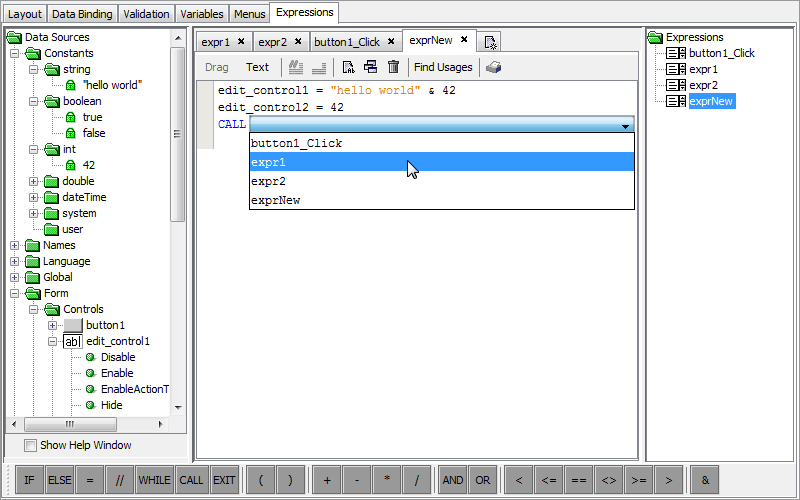
Task: Click the new expression tab icon
Action: 490,42
